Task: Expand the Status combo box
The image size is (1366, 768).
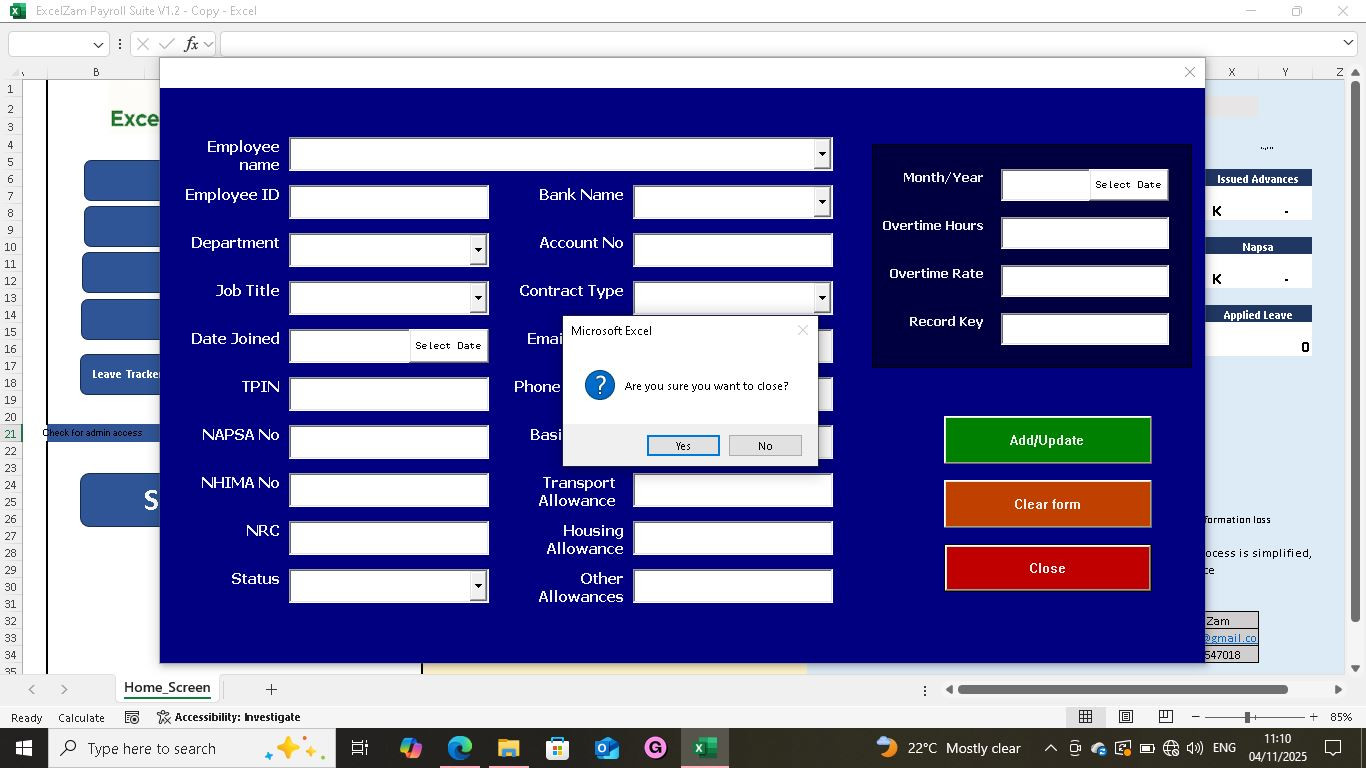Action: 478,586
